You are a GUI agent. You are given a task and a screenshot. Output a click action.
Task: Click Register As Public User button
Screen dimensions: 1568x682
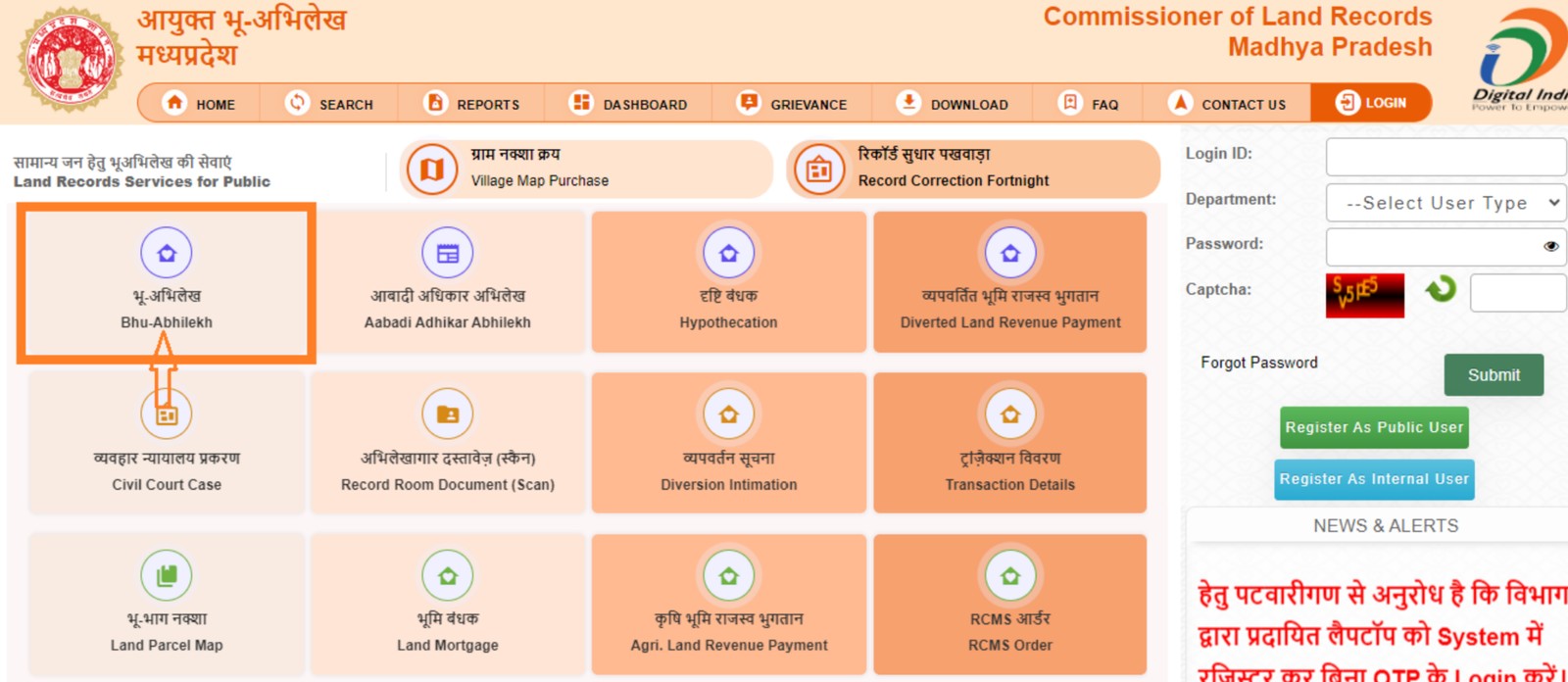tap(1374, 427)
